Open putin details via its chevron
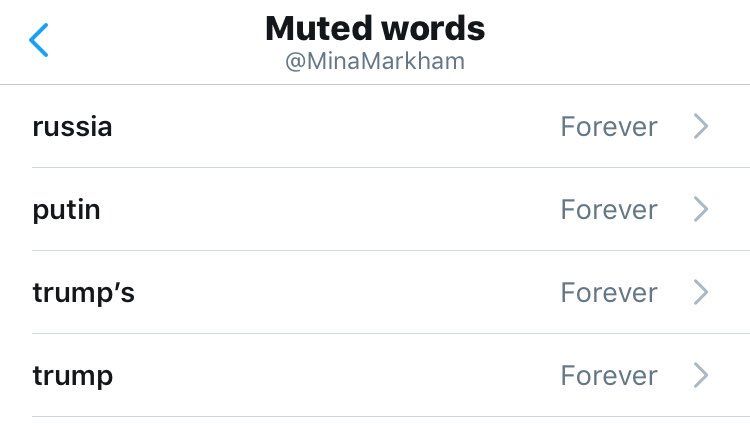Viewport: 750px width, 424px height. point(701,210)
